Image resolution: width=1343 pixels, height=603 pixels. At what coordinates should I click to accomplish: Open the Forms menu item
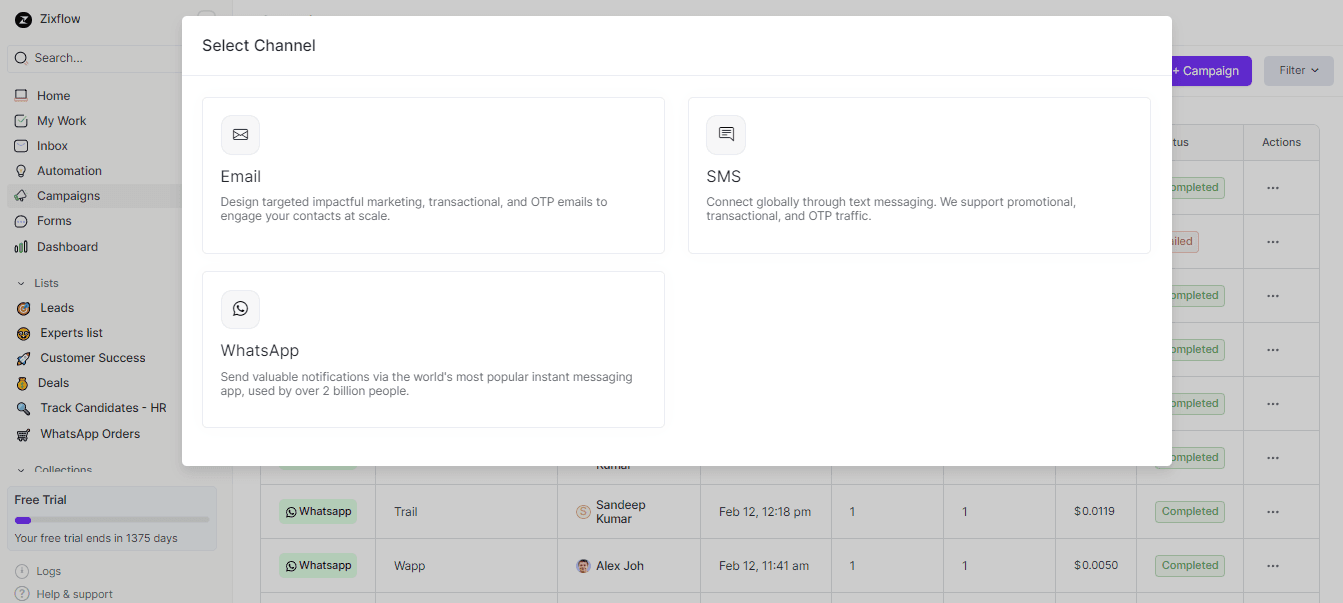point(54,221)
